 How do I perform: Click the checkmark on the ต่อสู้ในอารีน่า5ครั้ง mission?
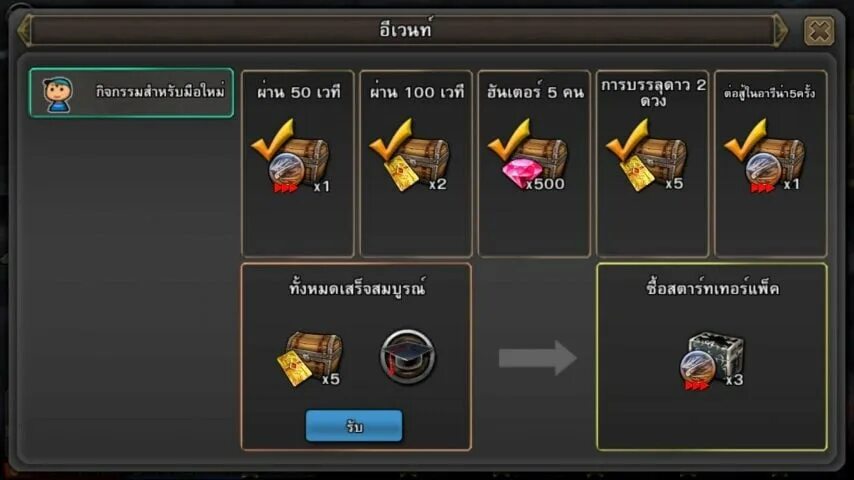pyautogui.click(x=745, y=139)
